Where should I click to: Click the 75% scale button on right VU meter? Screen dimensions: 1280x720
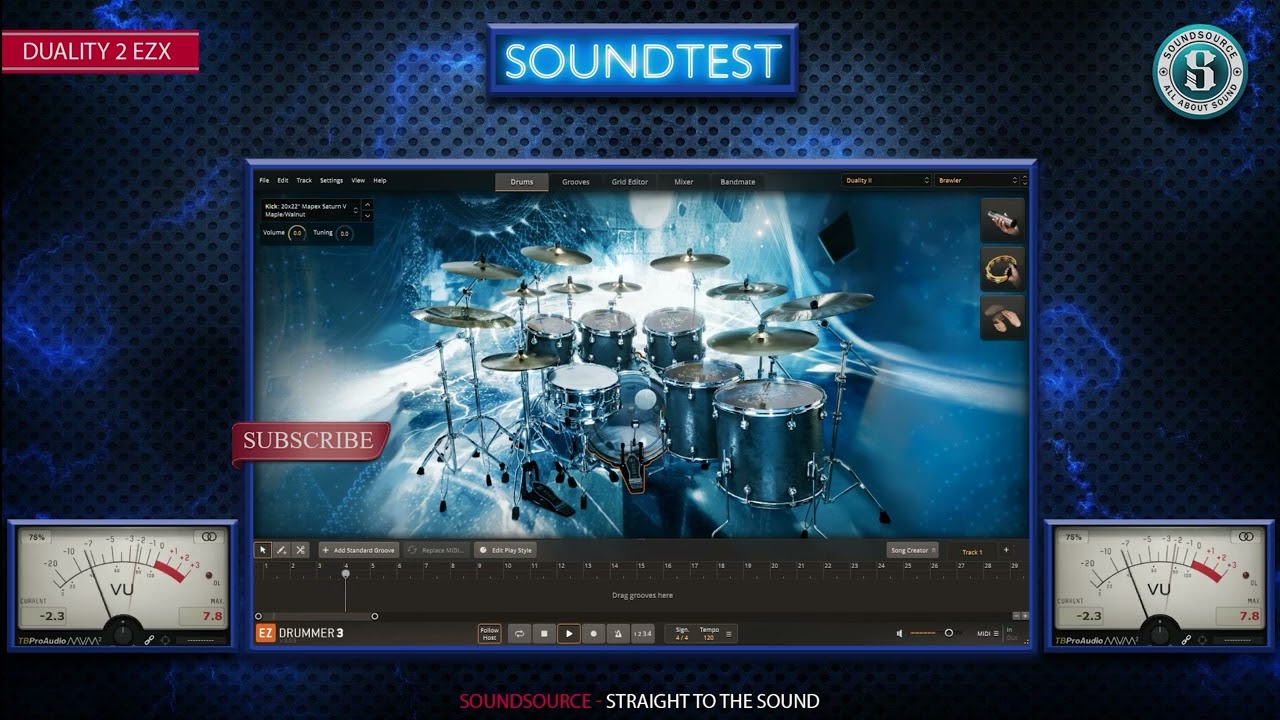(1074, 537)
